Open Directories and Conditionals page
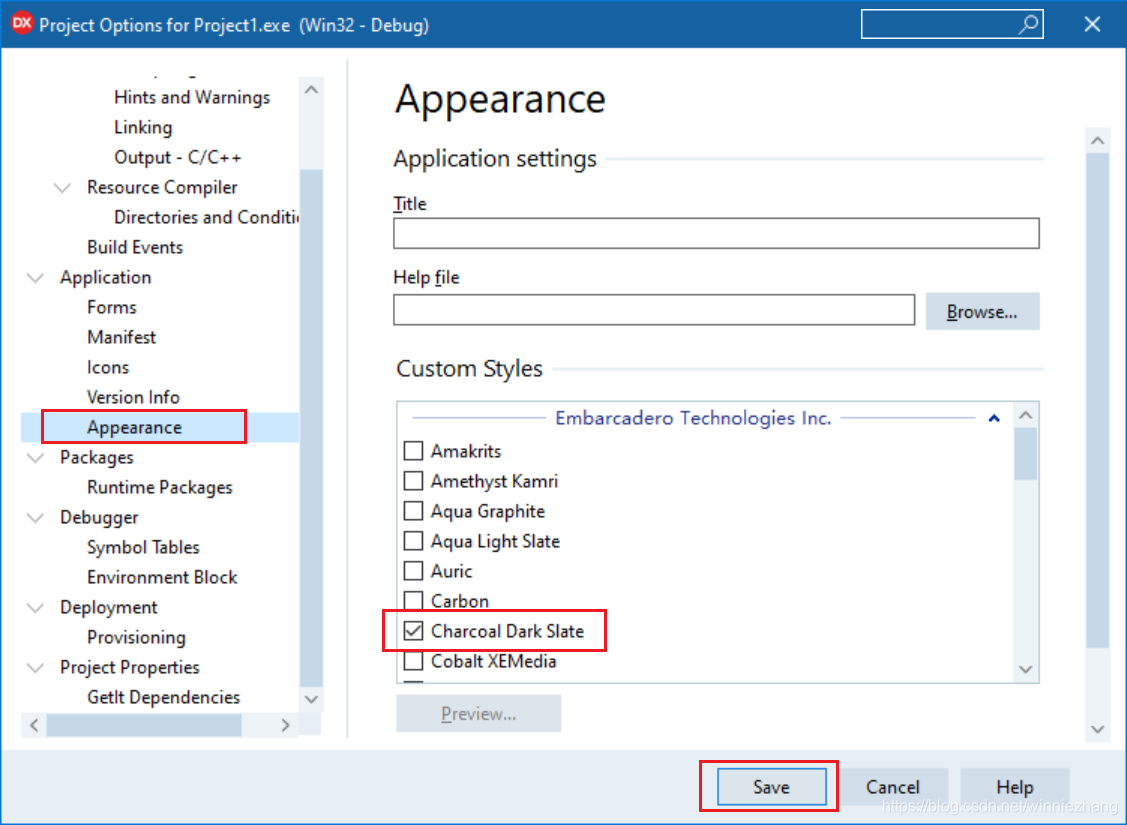The image size is (1127, 825). (206, 217)
